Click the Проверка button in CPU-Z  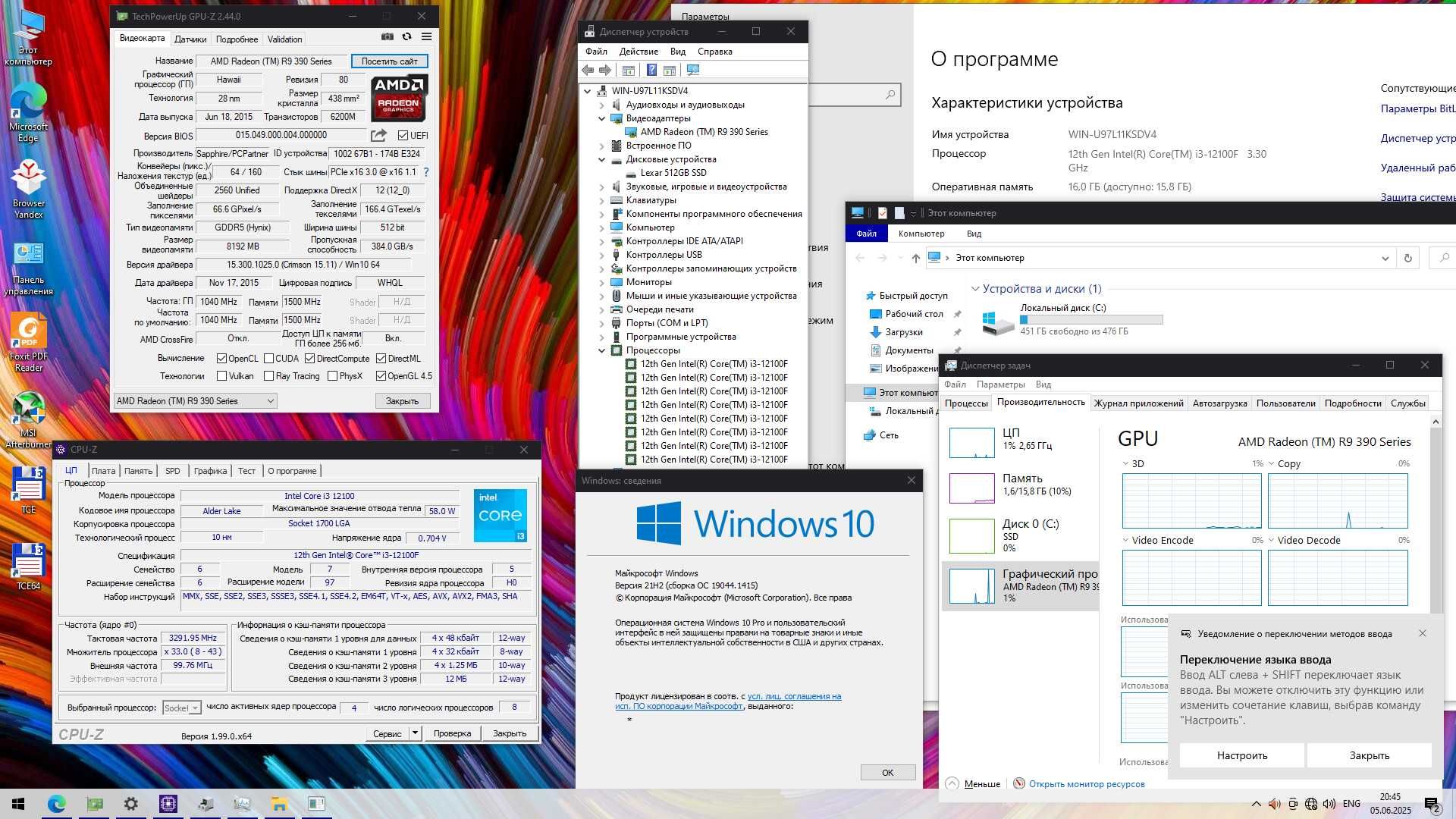click(x=453, y=733)
